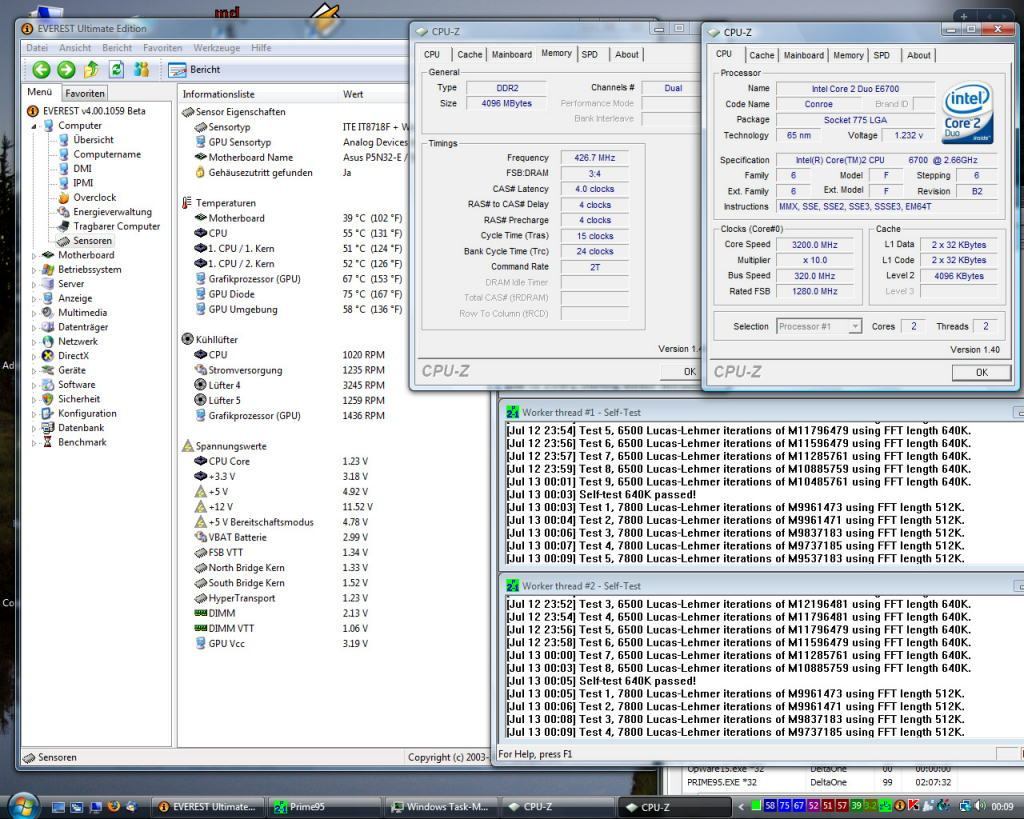Open the Cache tab in CPU-Z processor window
Image resolution: width=1024 pixels, height=819 pixels.
click(761, 56)
